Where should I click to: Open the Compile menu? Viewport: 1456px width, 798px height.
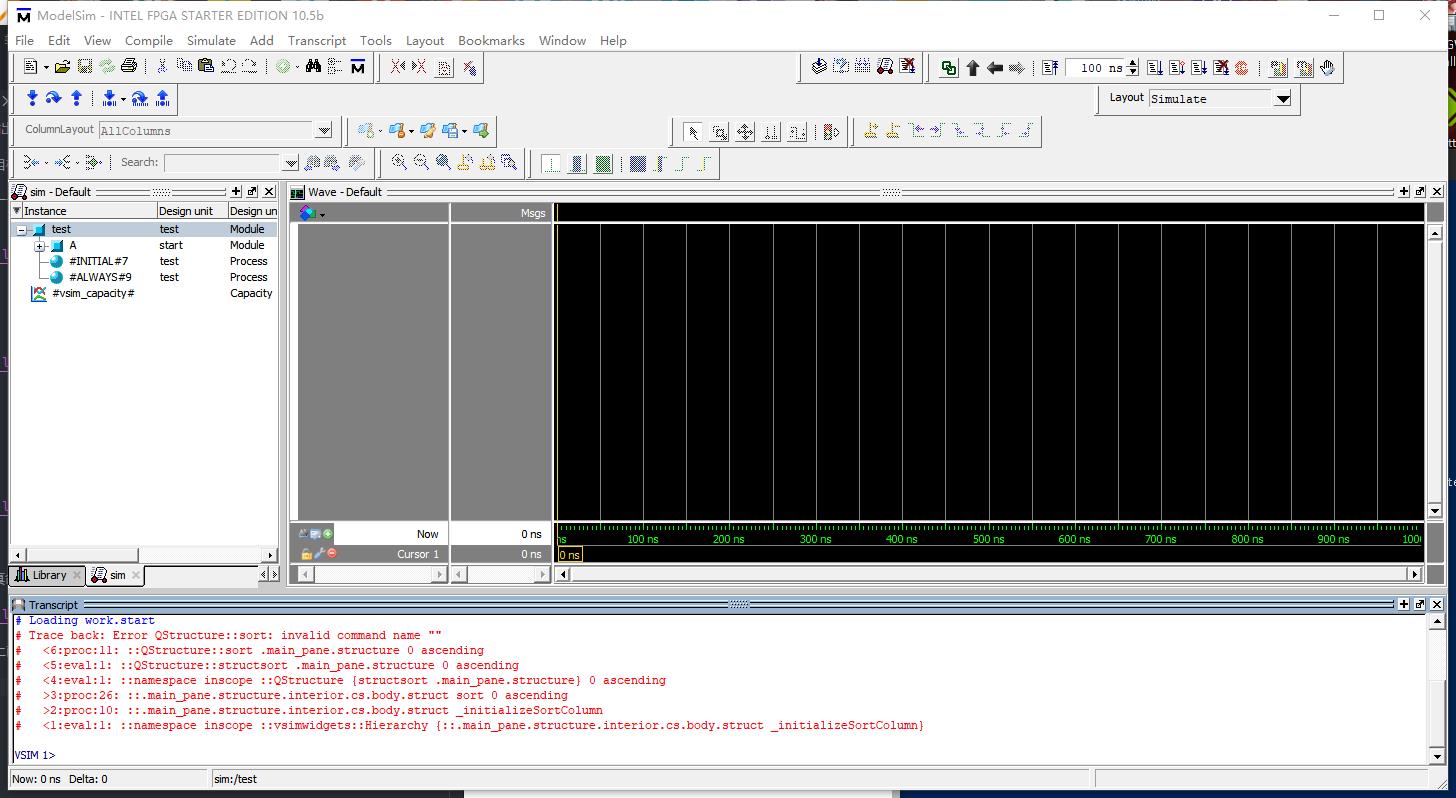pyautogui.click(x=149, y=40)
